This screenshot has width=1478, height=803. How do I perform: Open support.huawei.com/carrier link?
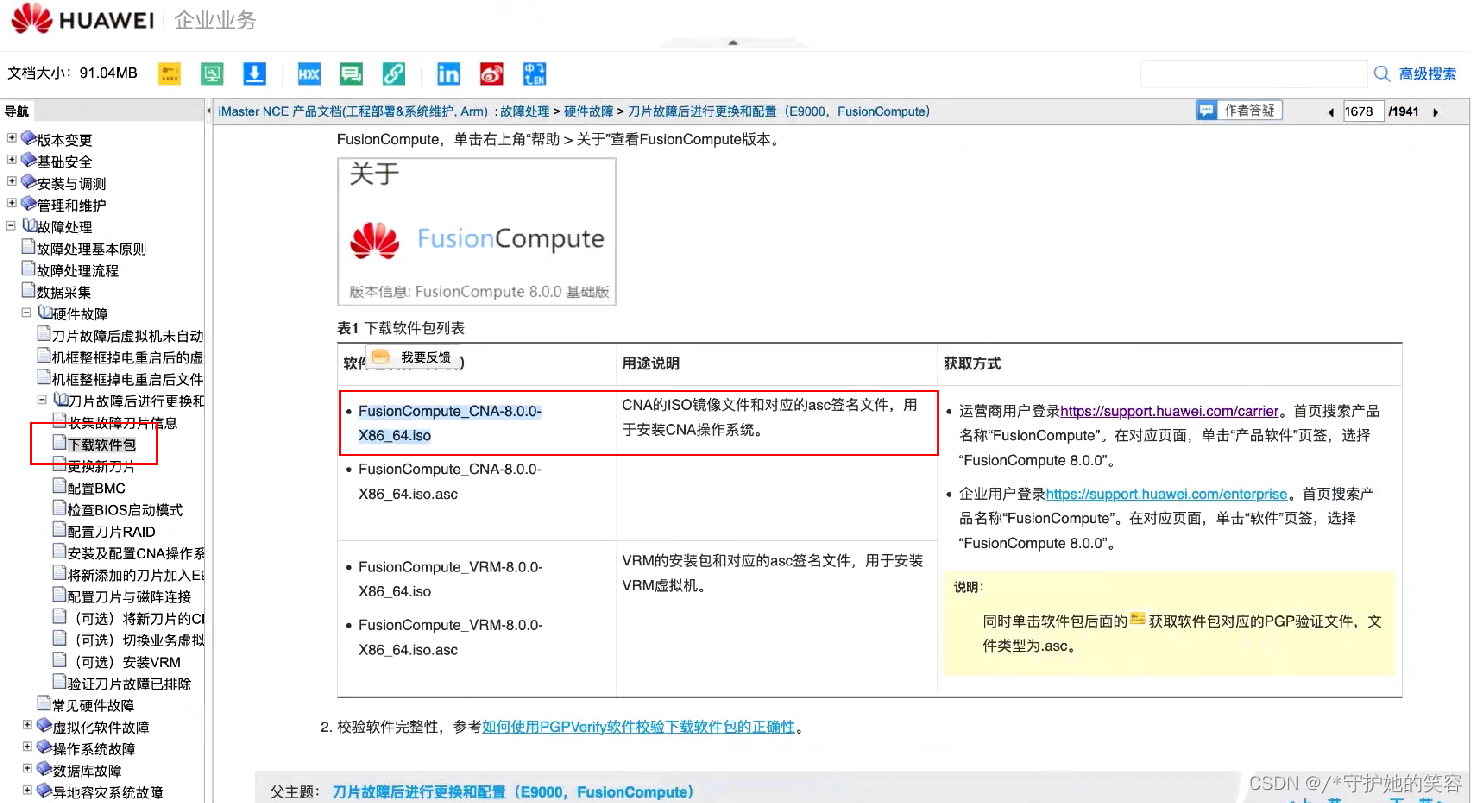pyautogui.click(x=1169, y=411)
